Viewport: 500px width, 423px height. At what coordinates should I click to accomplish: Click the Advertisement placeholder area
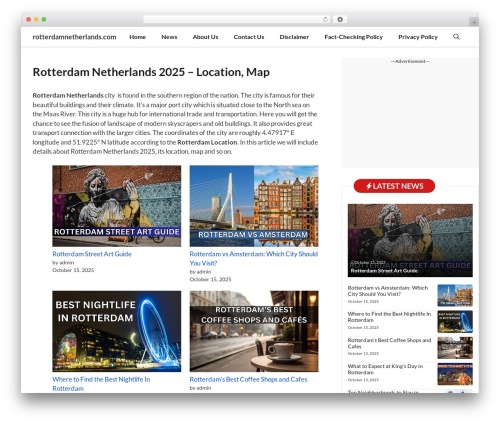point(410,113)
